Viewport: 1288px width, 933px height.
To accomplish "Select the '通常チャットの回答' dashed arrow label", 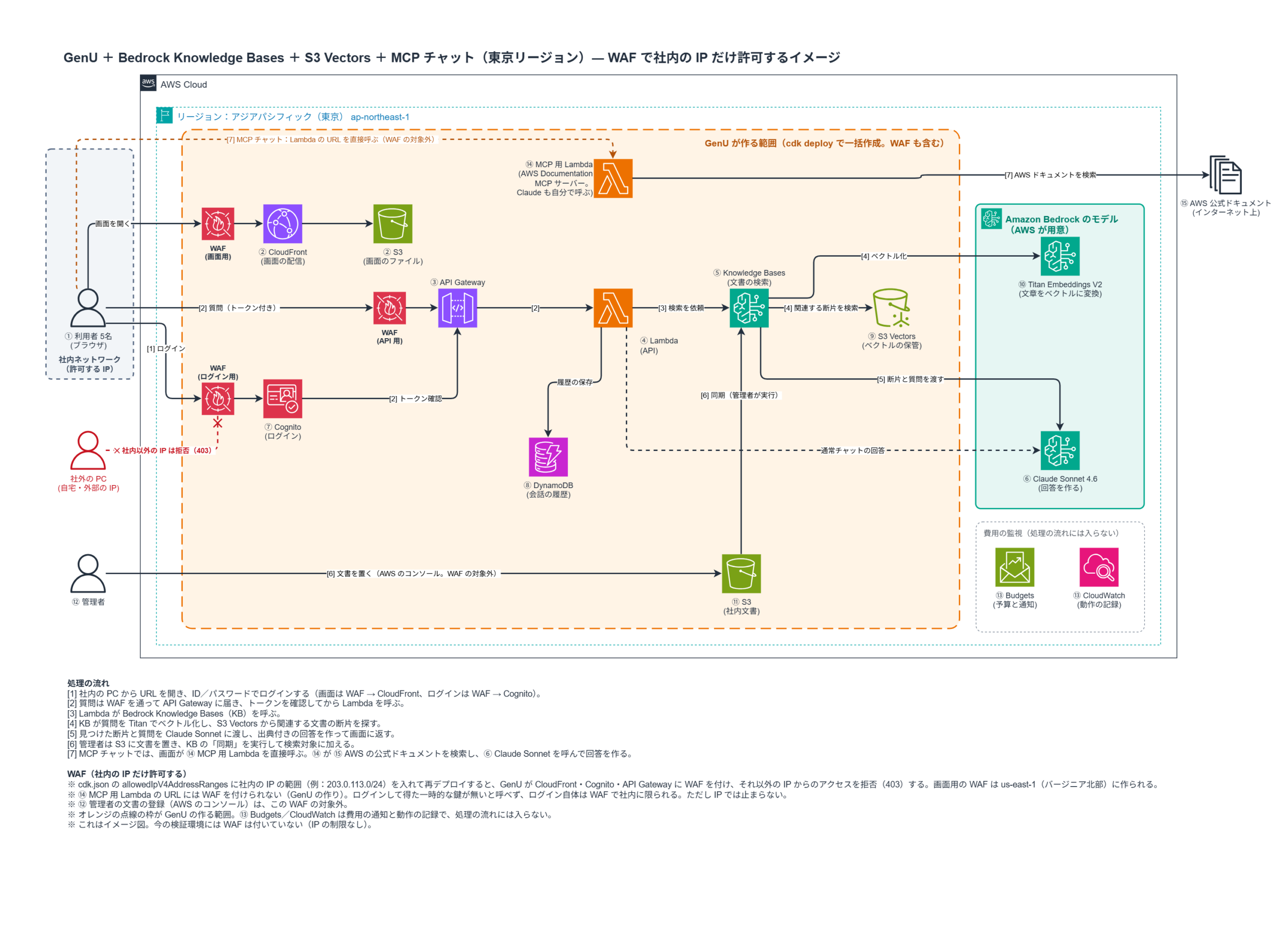I will point(852,450).
